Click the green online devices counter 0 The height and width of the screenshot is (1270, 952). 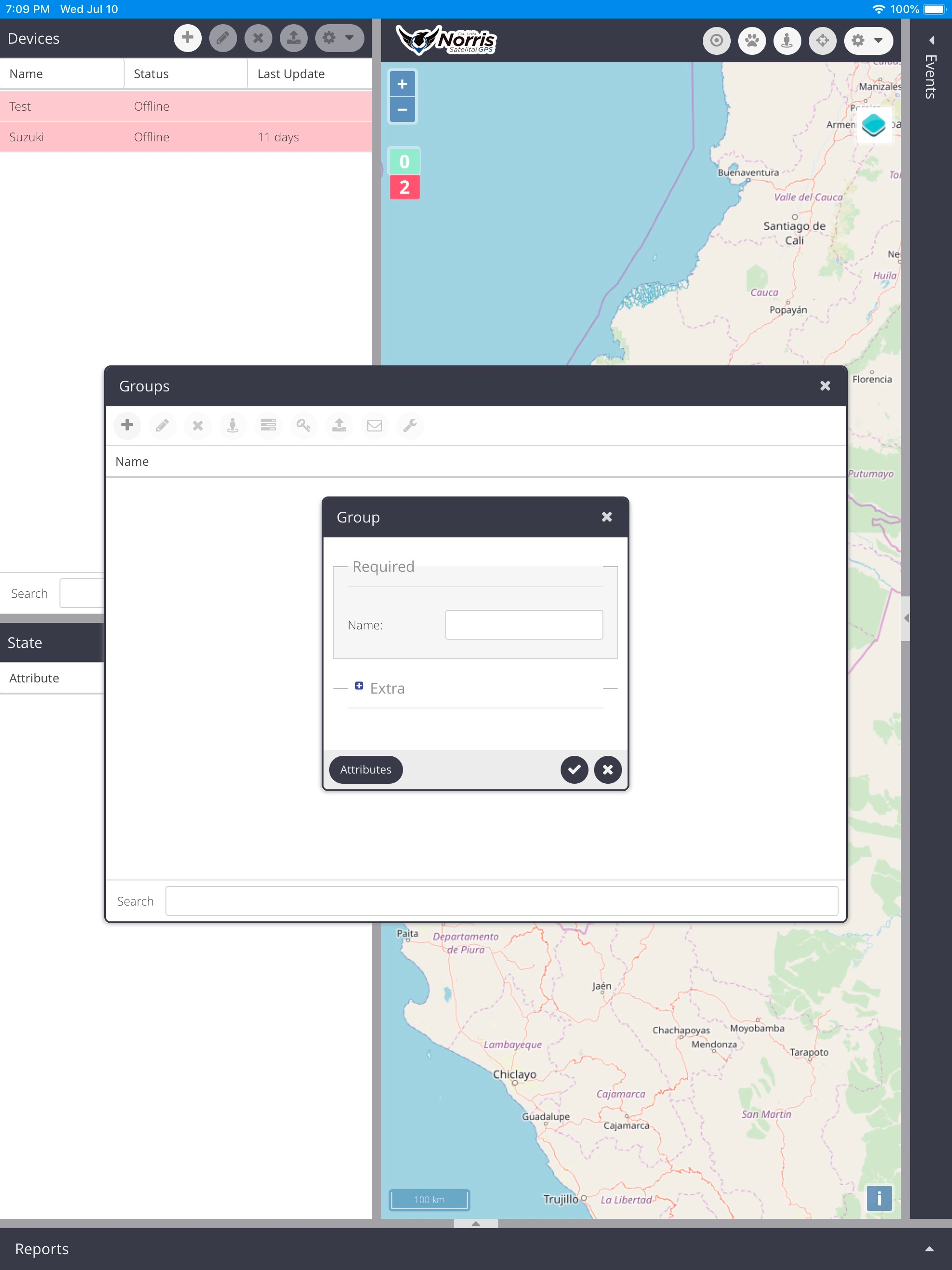pos(404,161)
